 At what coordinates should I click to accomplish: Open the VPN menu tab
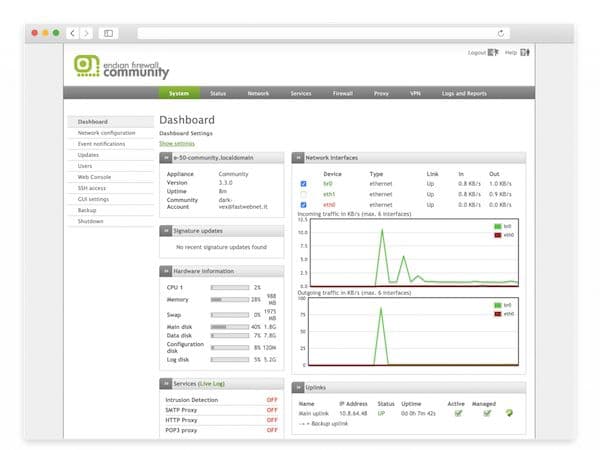[x=415, y=93]
